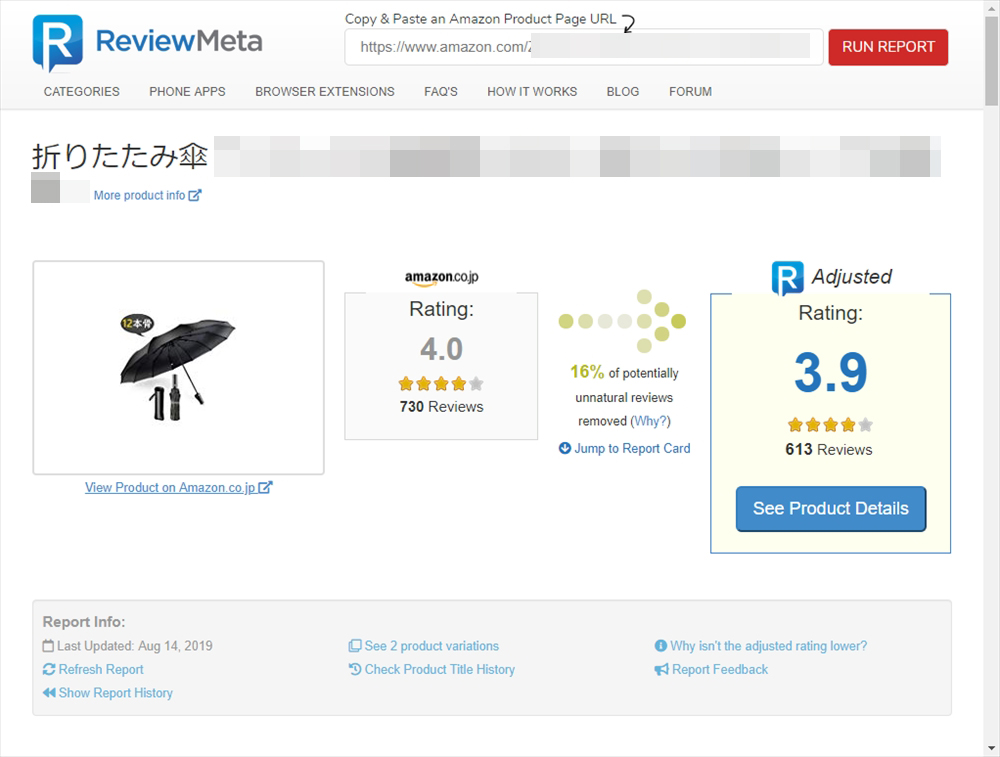Click the Last Updated: Aug 14, 2019 text

point(135,646)
